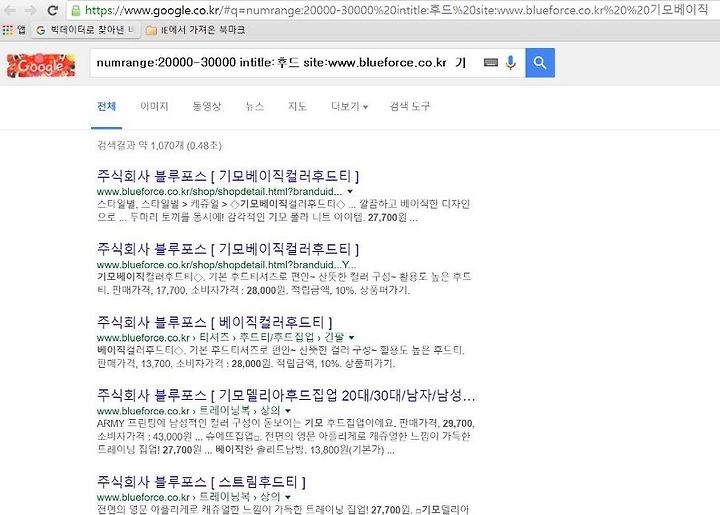Switch to the 동영상 tab

(207, 106)
